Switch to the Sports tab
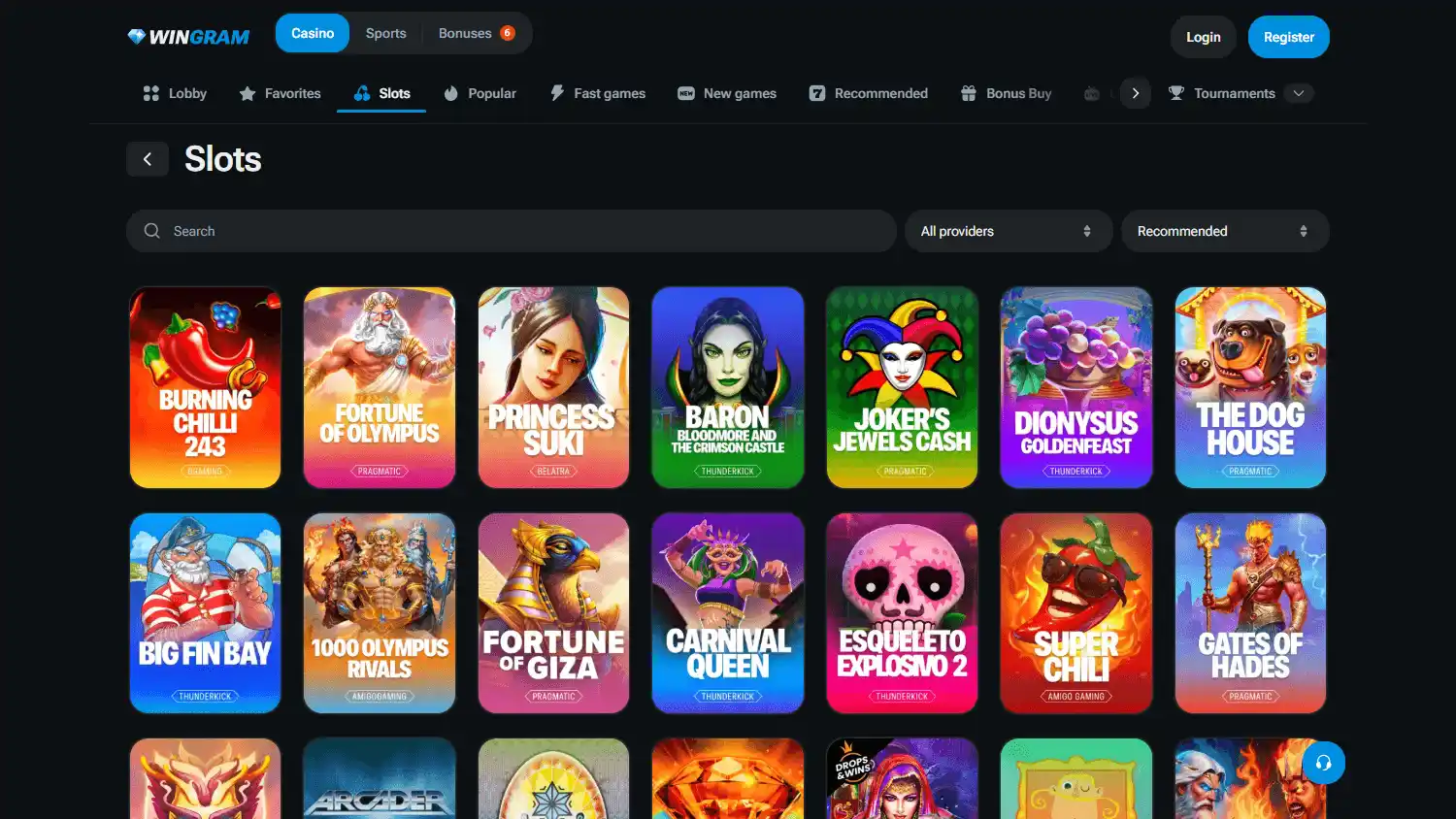The image size is (1456, 819). click(386, 33)
